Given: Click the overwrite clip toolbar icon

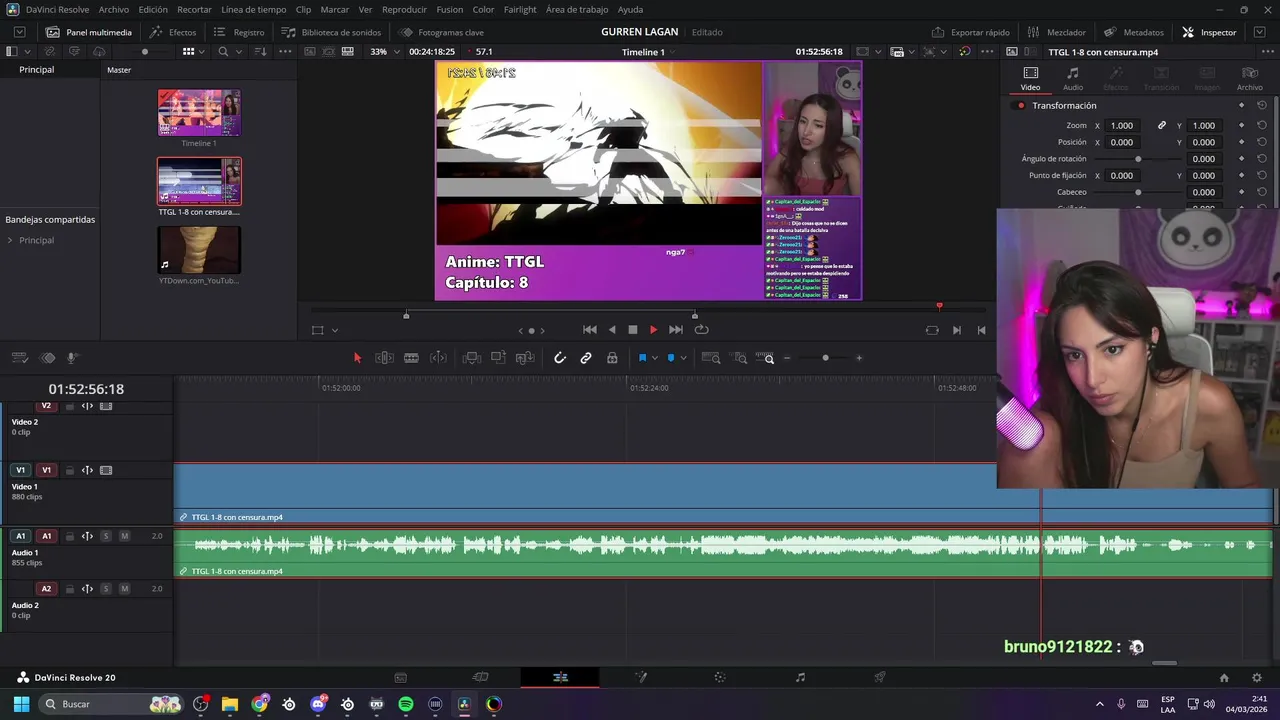Looking at the screenshot, I should click(x=498, y=358).
